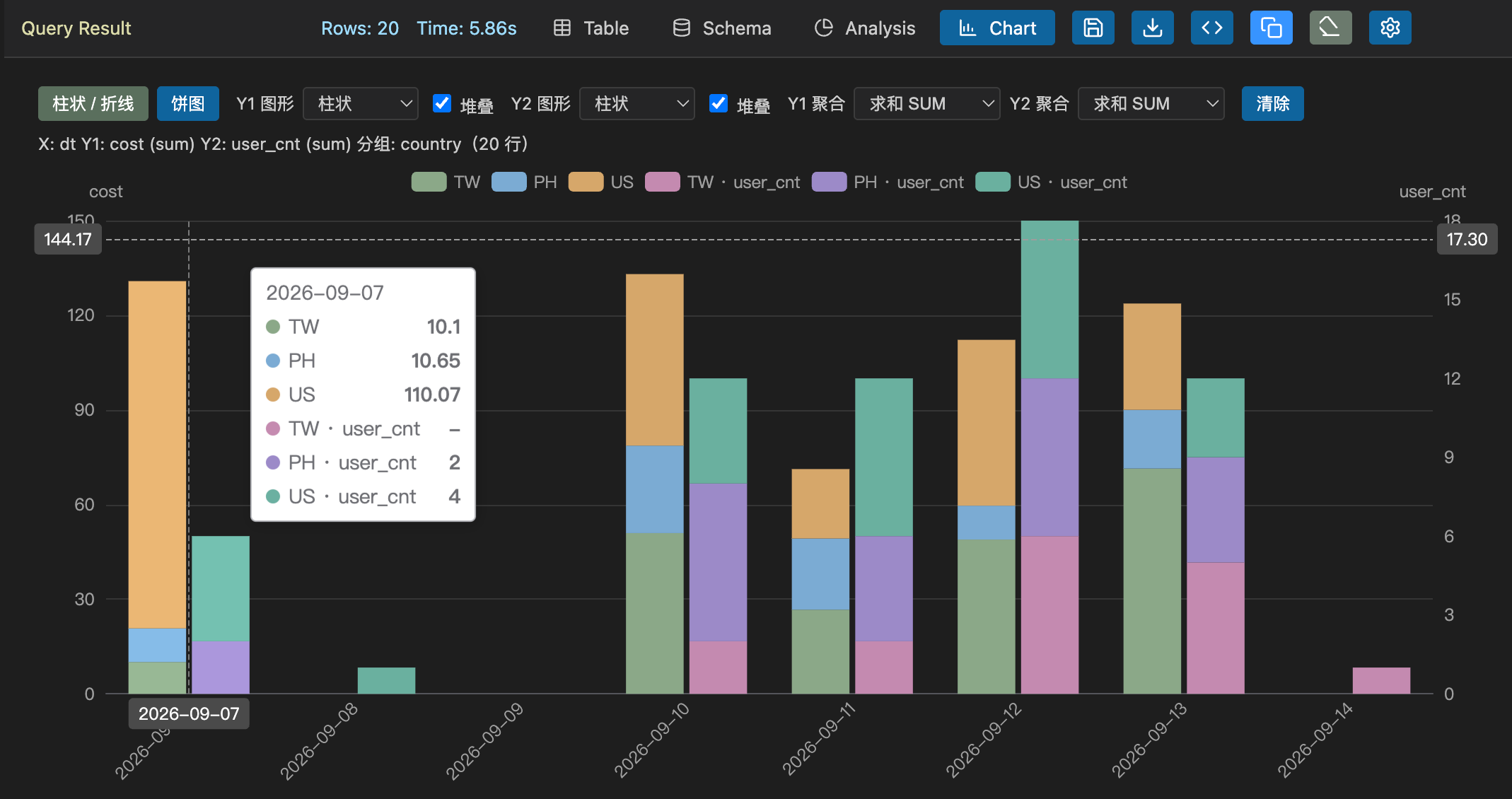Viewport: 1512px width, 799px height.
Task: Click the 2026-09-13 axis label
Action: tap(1149, 740)
